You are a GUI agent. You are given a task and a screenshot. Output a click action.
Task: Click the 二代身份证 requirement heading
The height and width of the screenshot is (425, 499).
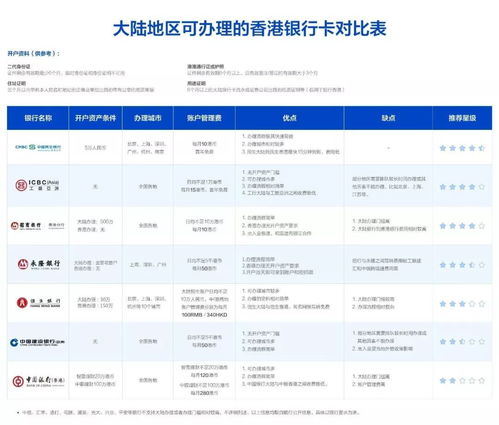19,66
